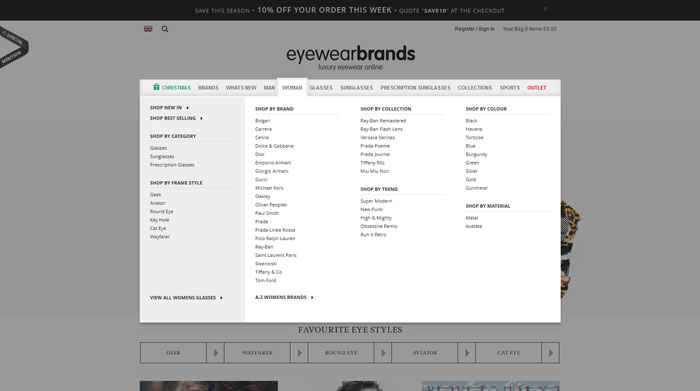Open the Collections menu tab

click(x=475, y=88)
